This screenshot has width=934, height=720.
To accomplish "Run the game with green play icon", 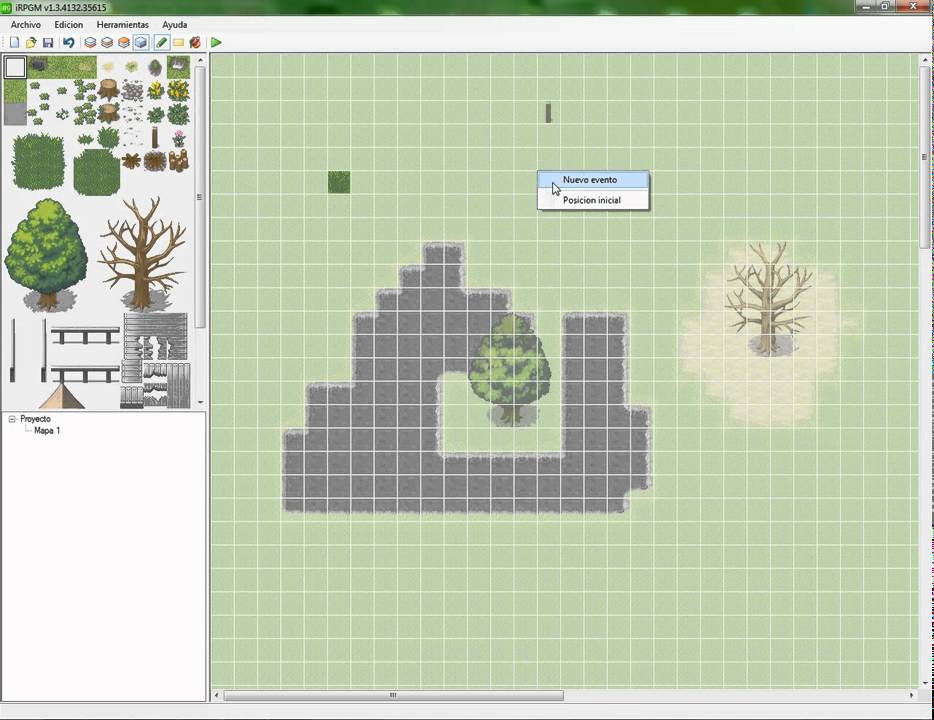I will pos(216,43).
